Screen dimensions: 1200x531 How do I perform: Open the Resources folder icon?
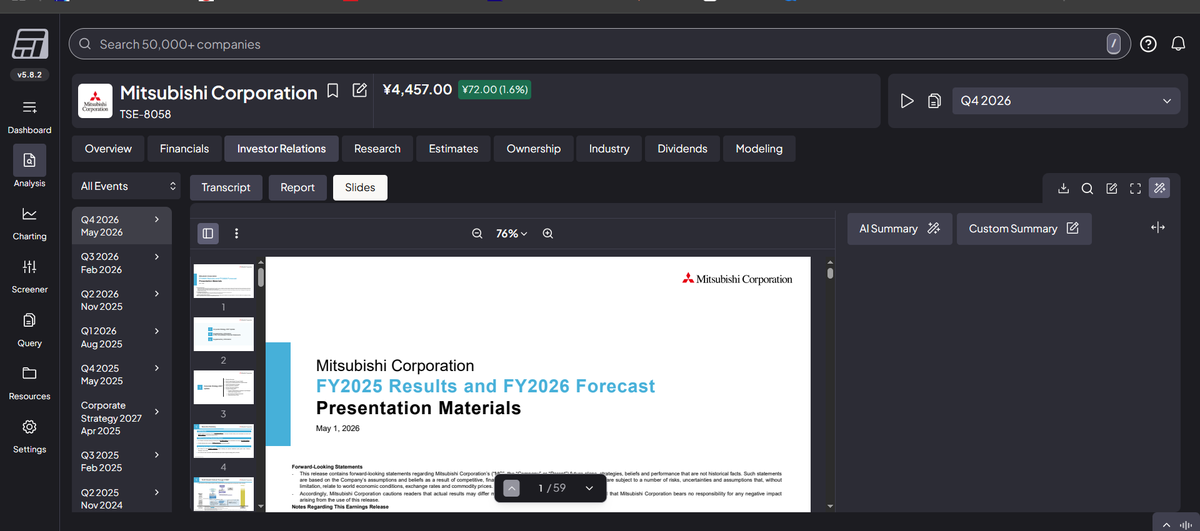click(29, 373)
